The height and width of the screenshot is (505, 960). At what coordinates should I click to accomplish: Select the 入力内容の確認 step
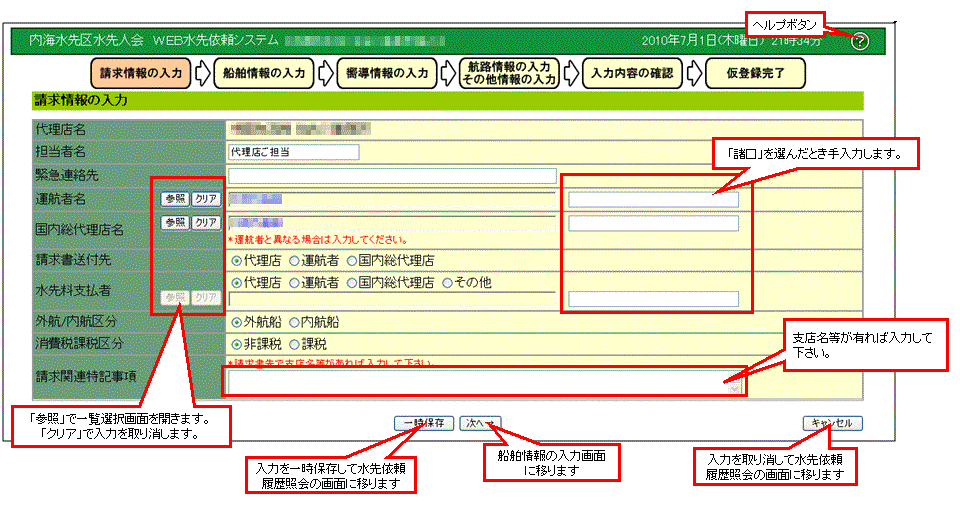(x=632, y=73)
